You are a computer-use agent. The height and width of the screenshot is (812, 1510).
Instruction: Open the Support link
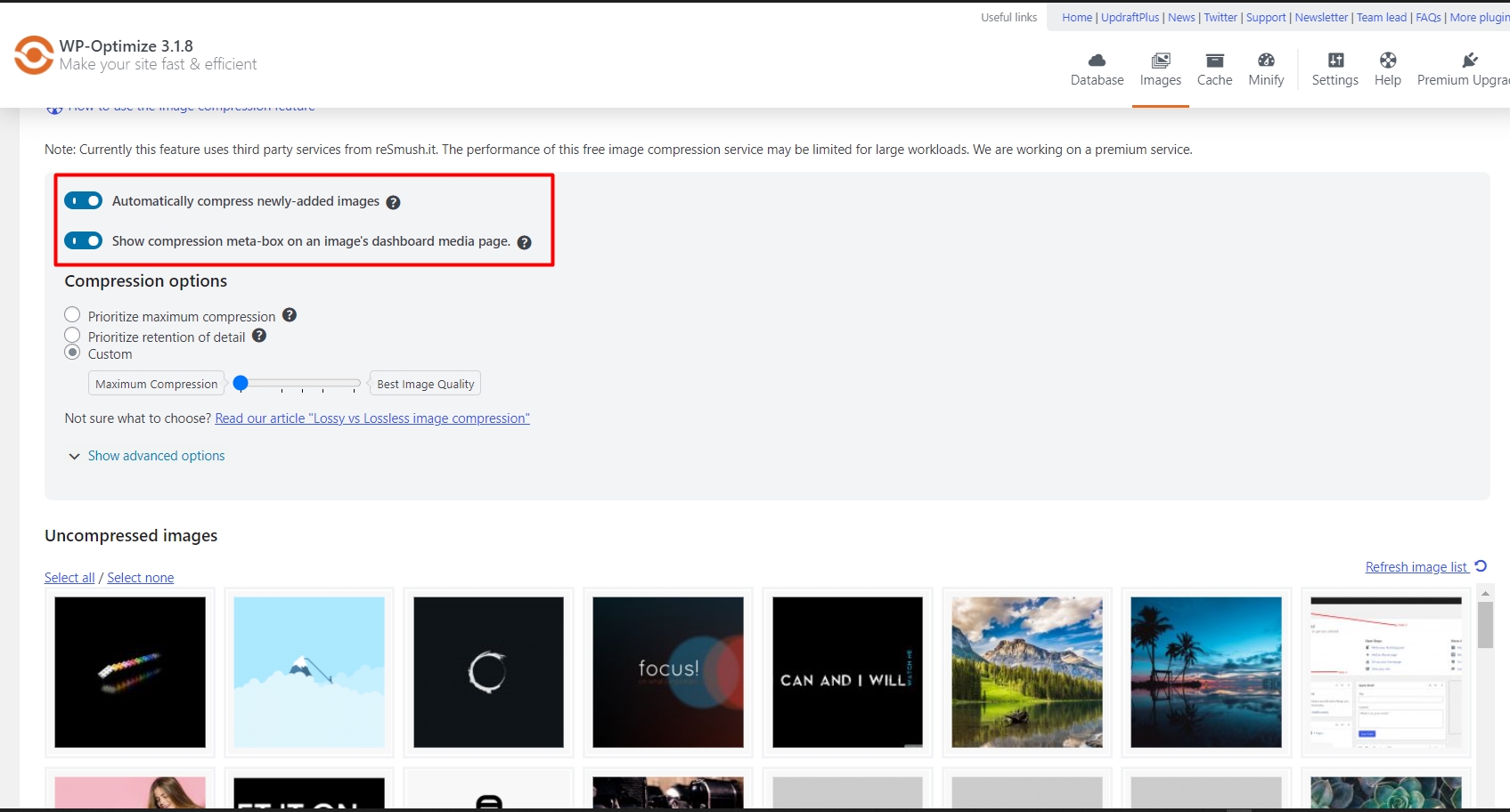(x=1266, y=17)
